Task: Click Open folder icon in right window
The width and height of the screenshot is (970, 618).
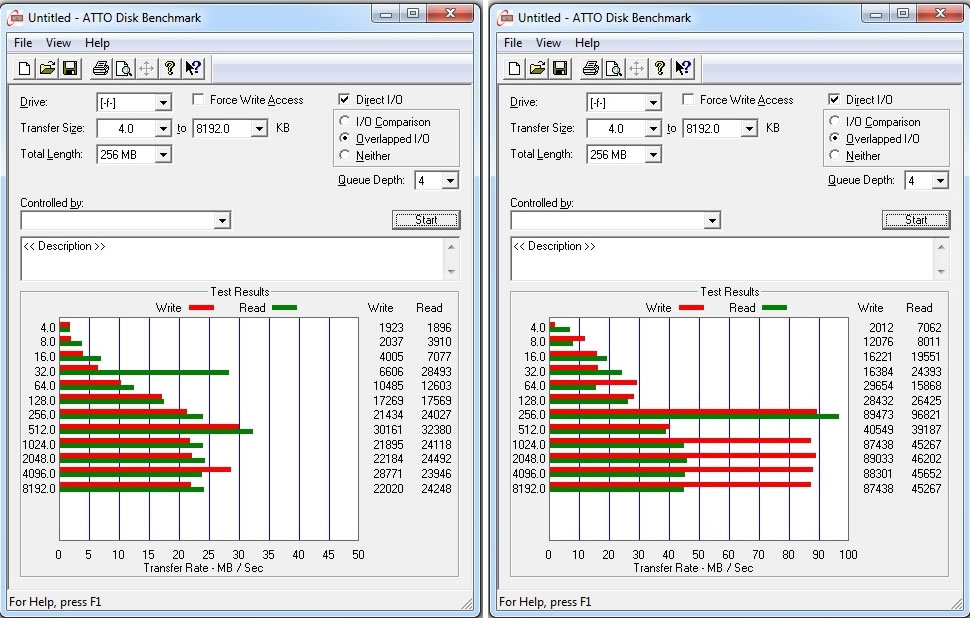Action: coord(537,68)
